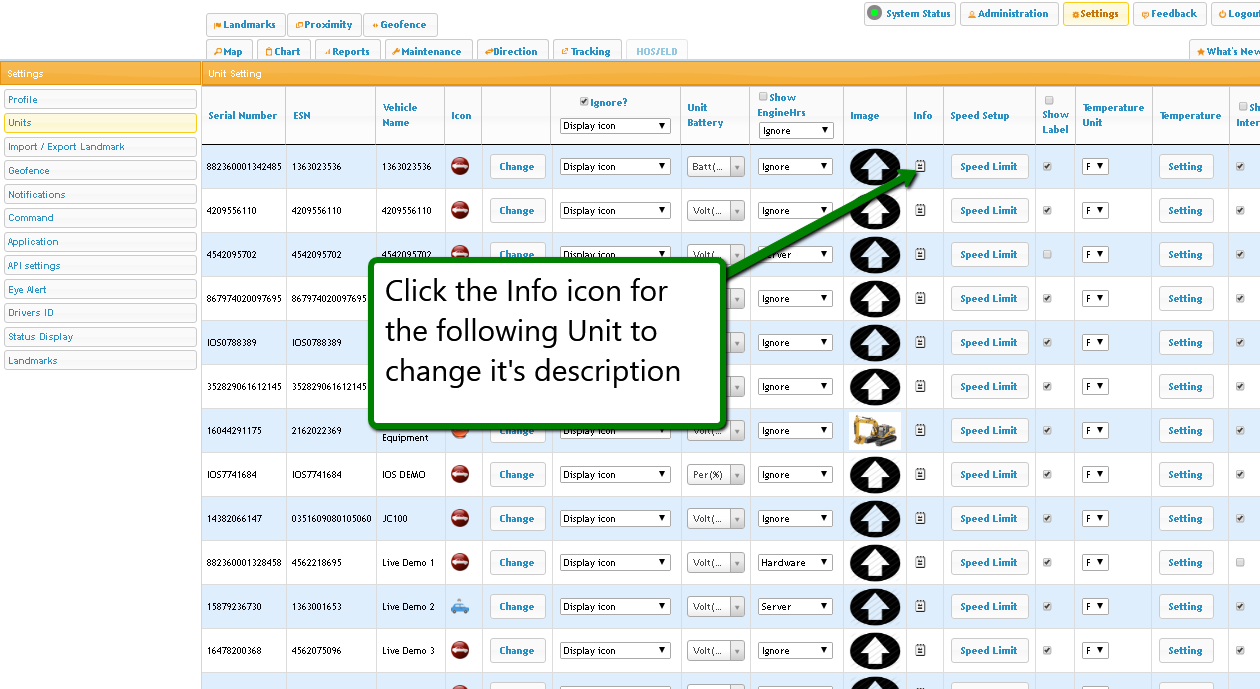Check the Show EngineHrs header checkbox
Image resolution: width=1260 pixels, height=689 pixels.
[x=763, y=97]
